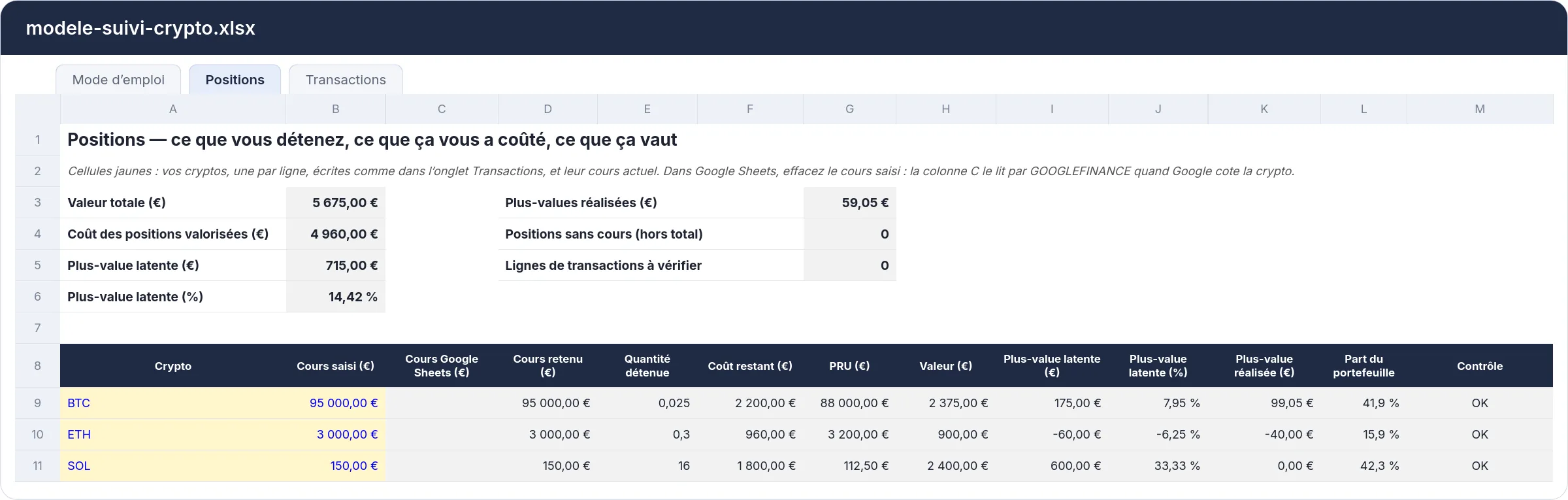
Task: Click the SOL quantity 16 cell
Action: [x=647, y=466]
